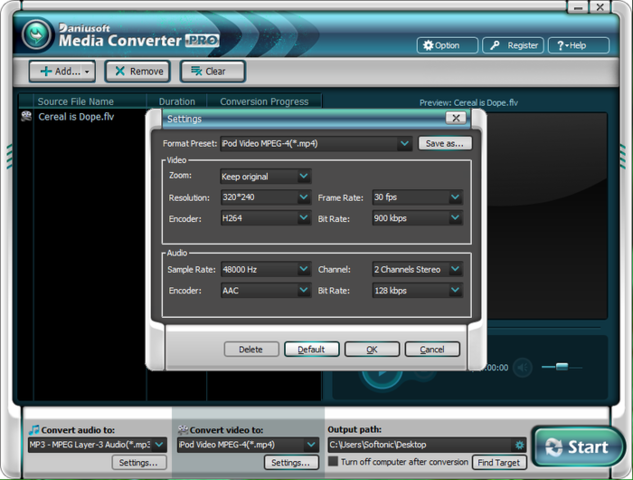Close the Media Converter window
The image size is (633, 480).
(600, 7)
